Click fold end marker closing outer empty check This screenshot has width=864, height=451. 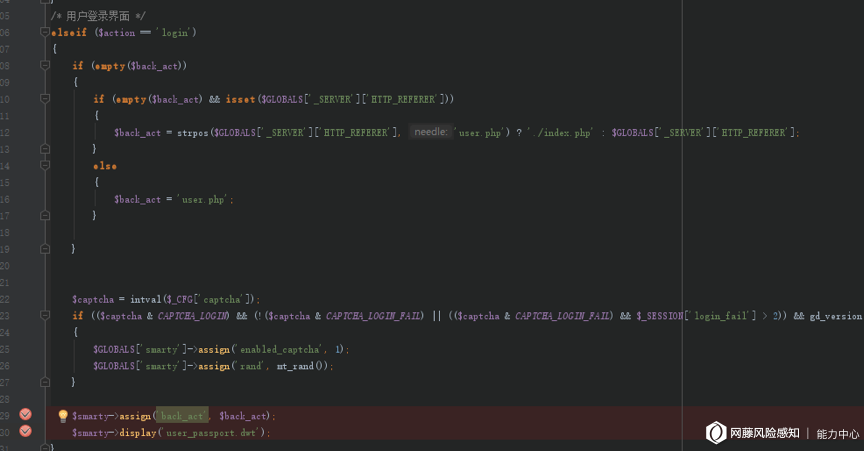(45, 249)
